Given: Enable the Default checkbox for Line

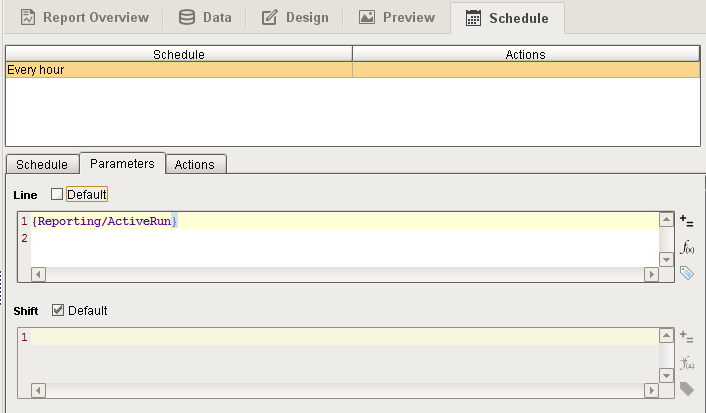Looking at the screenshot, I should (57, 194).
